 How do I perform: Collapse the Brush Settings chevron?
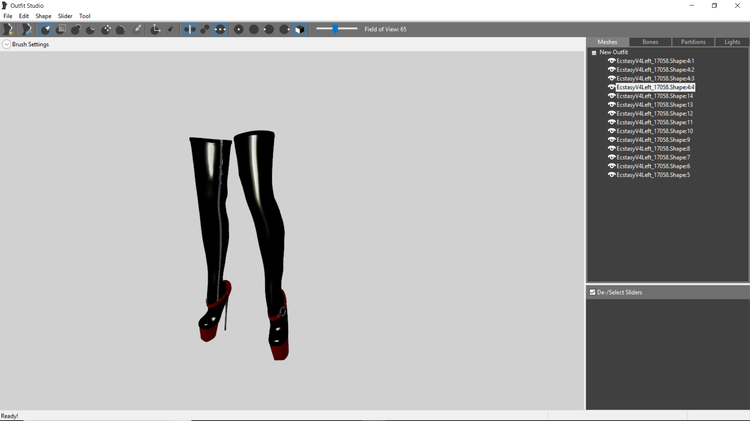6,44
